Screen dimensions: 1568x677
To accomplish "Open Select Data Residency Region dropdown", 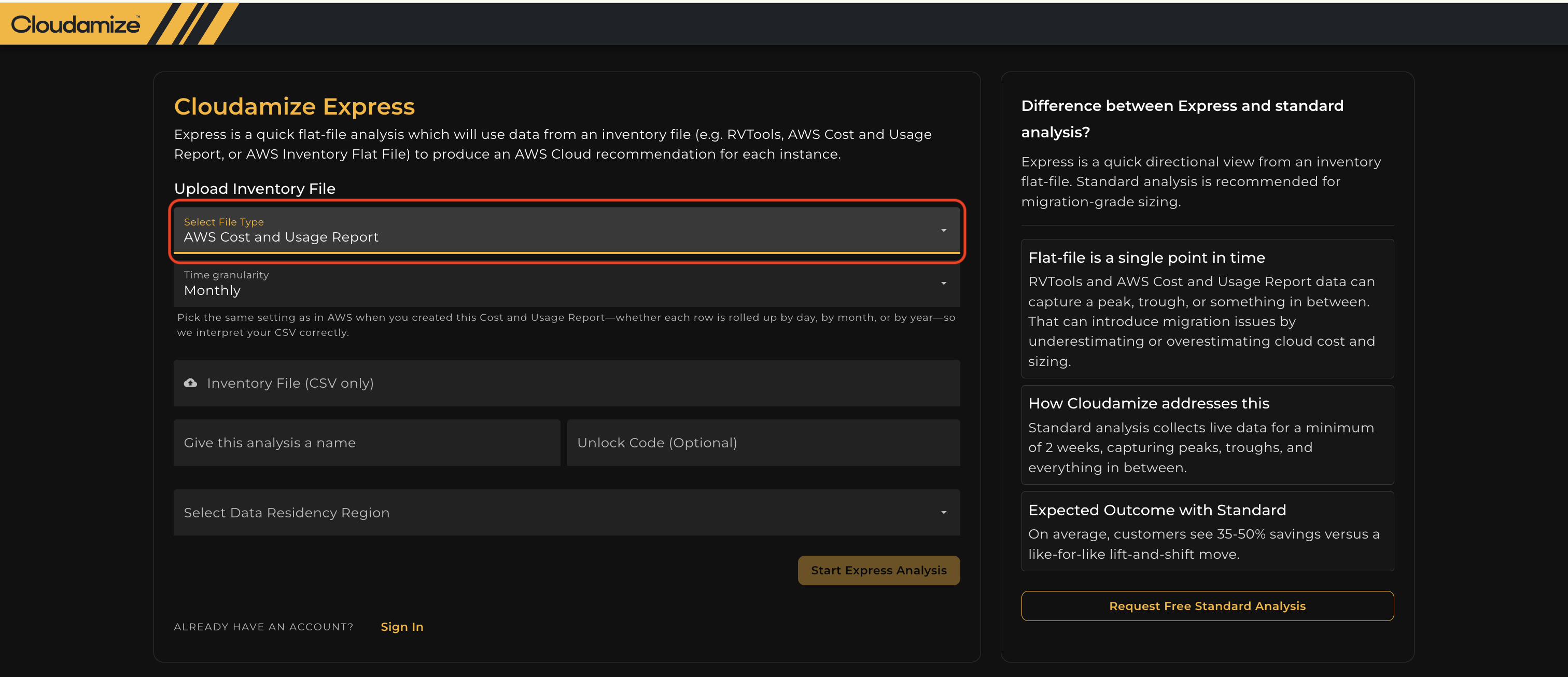I will 567,512.
